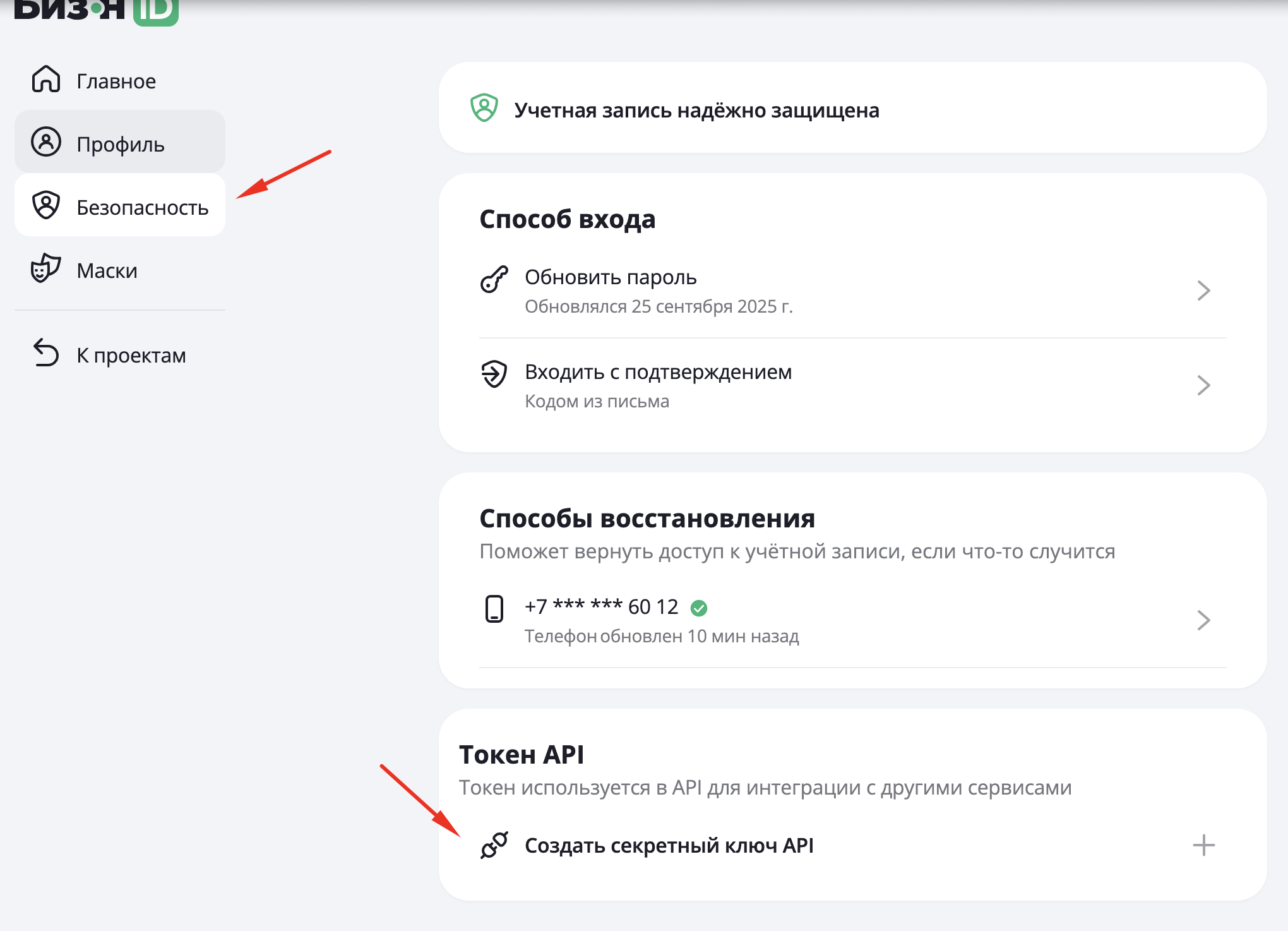1288x931 pixels.
Task: Click the shield icon beside Безопасность
Action: [46, 205]
